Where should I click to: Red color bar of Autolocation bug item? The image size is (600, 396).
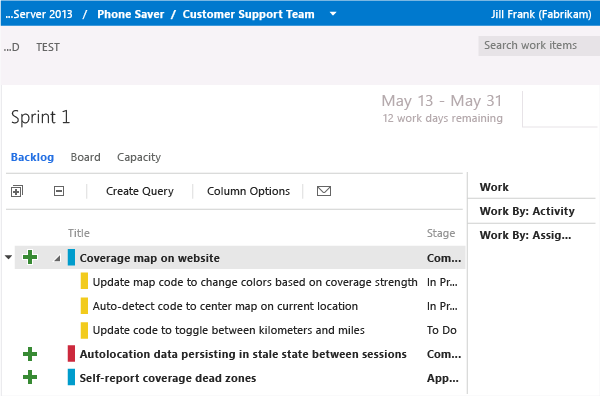(71, 354)
